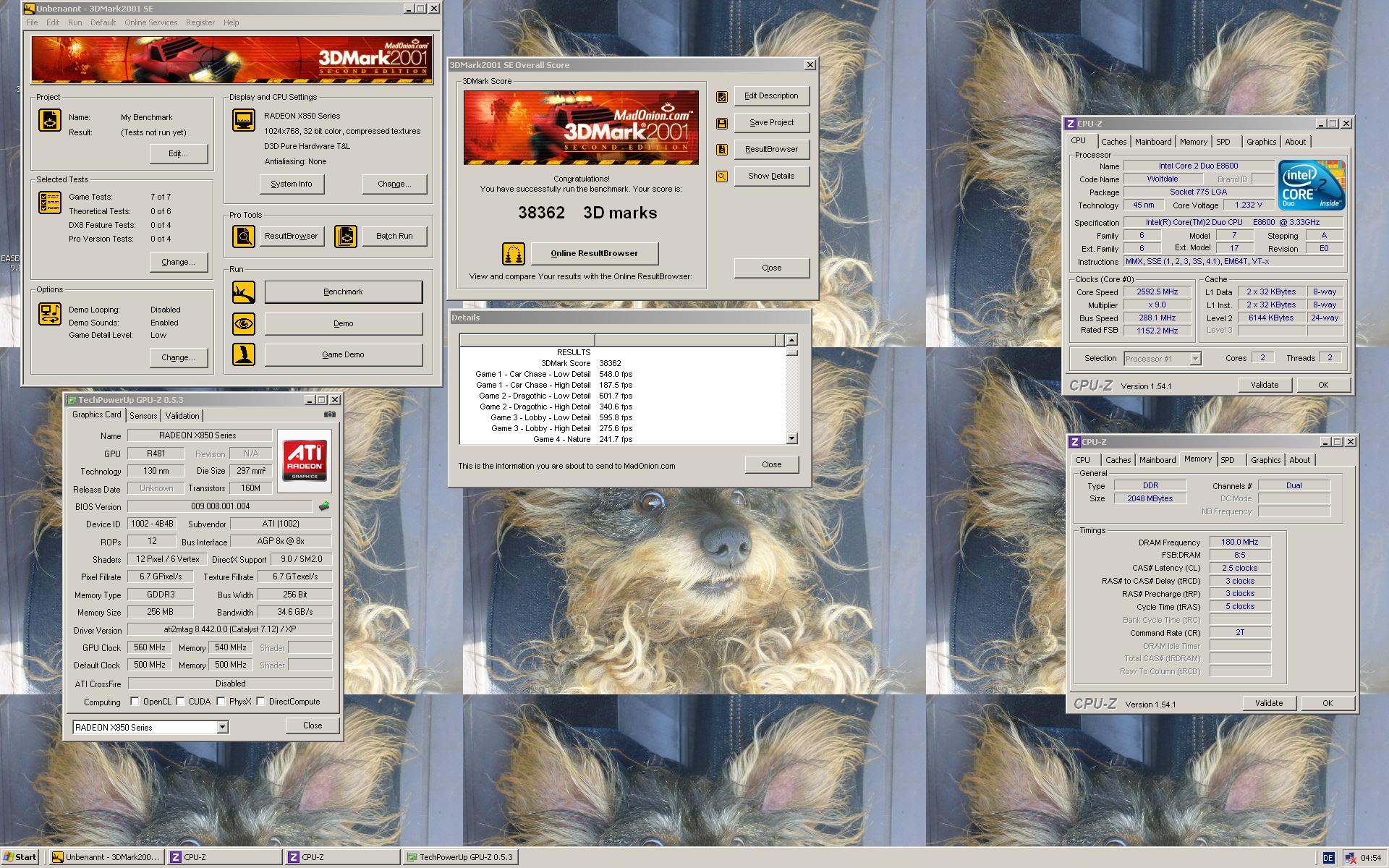This screenshot has height=868, width=1389.
Task: Open the Online Services menu
Action: 150,22
